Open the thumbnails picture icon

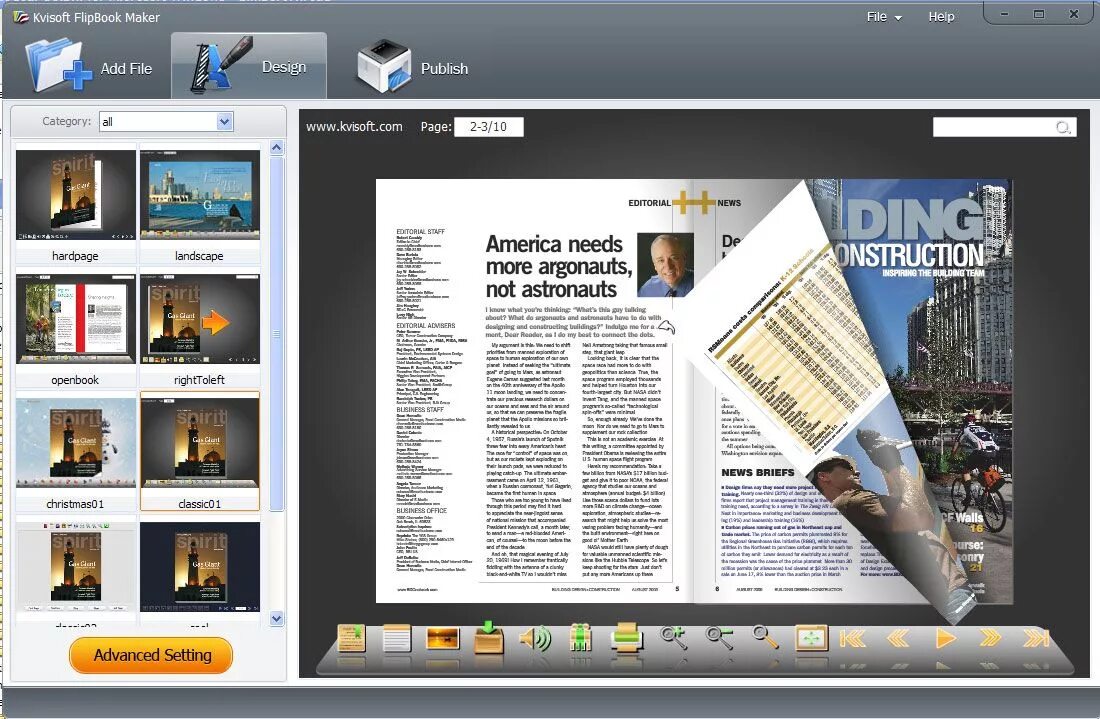(x=443, y=638)
